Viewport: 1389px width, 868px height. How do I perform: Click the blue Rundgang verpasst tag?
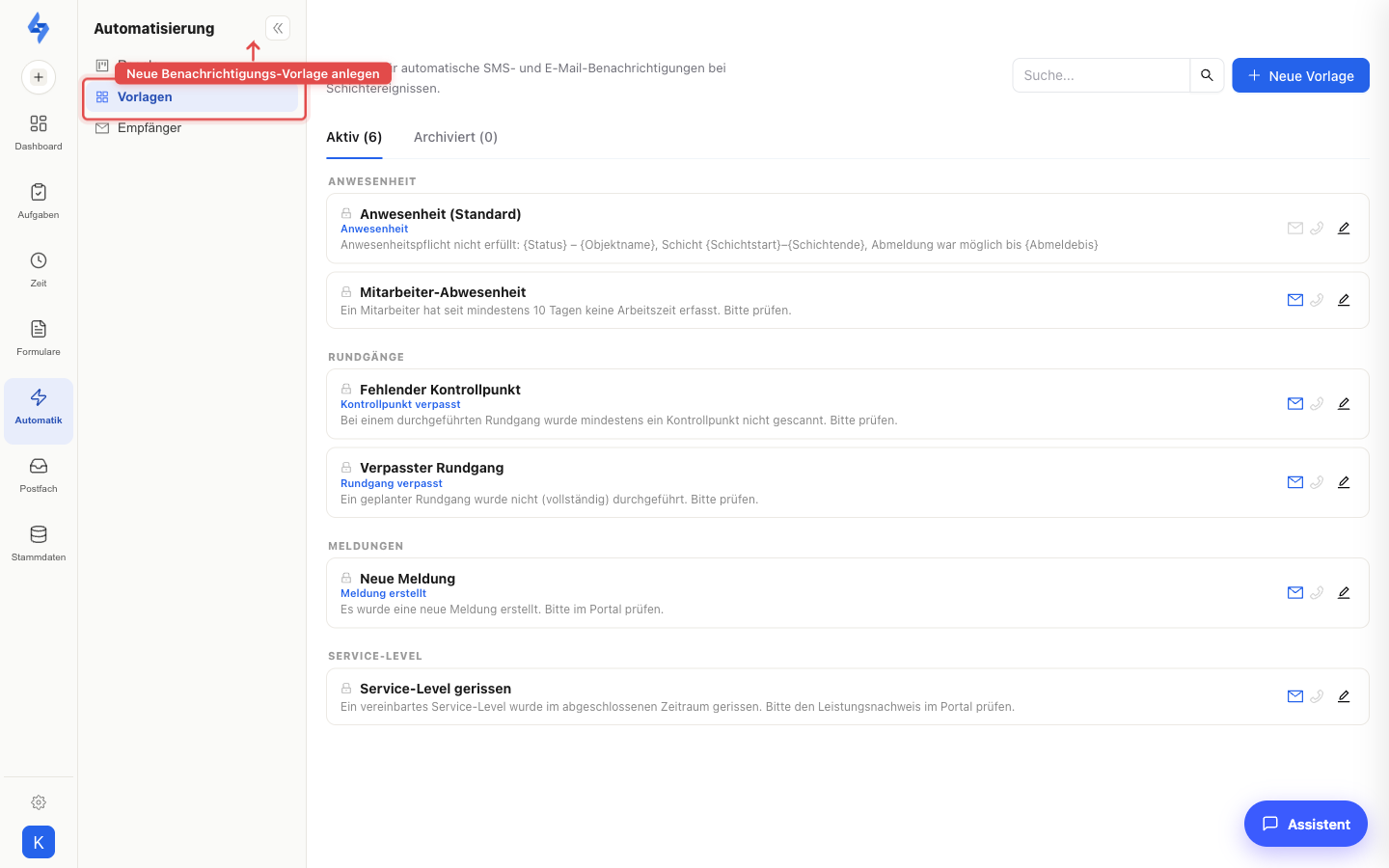[x=392, y=484]
